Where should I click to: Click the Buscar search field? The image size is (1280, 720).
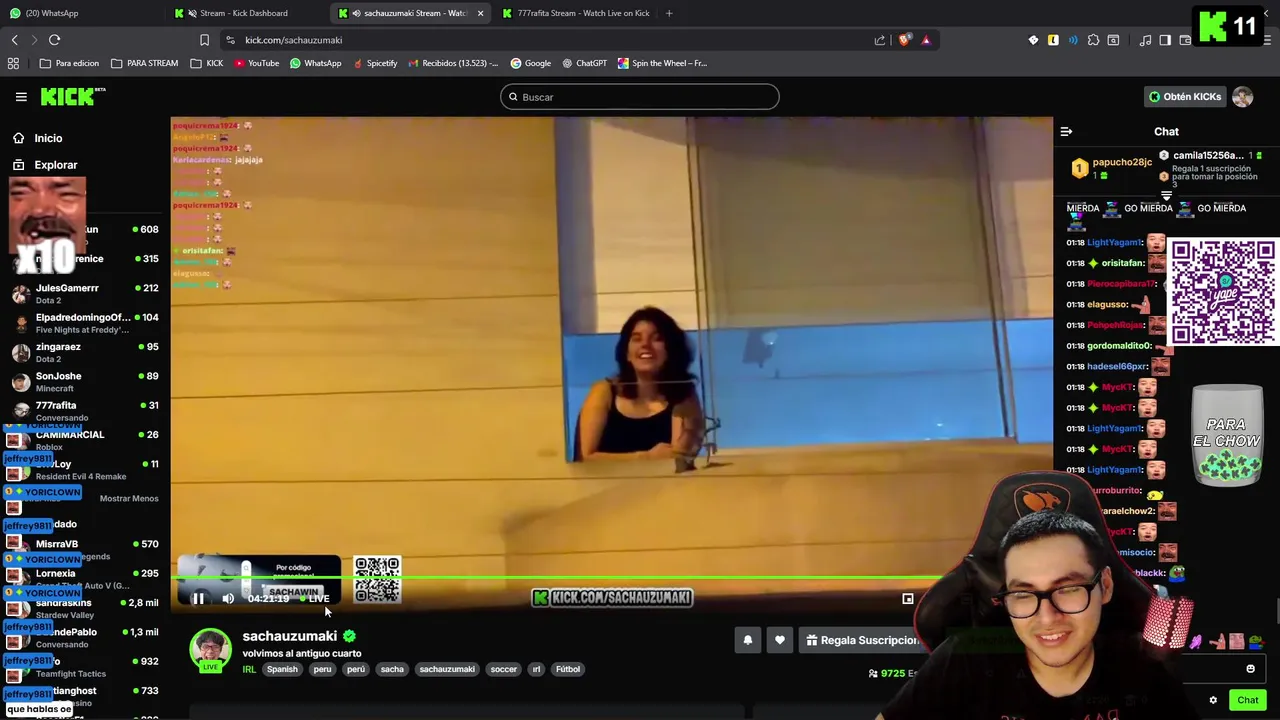point(640,97)
